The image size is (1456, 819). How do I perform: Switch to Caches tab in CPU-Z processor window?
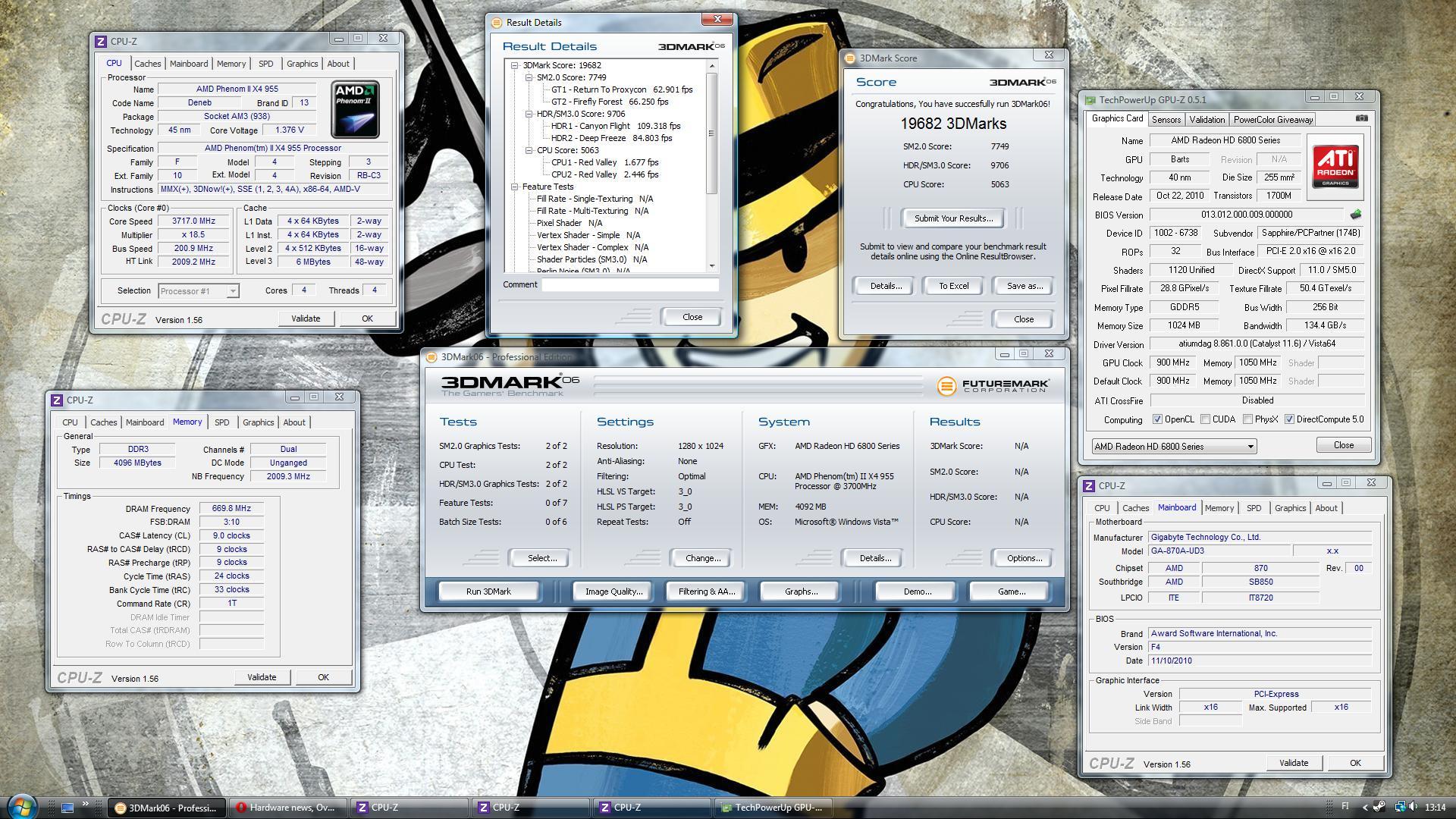(x=147, y=64)
